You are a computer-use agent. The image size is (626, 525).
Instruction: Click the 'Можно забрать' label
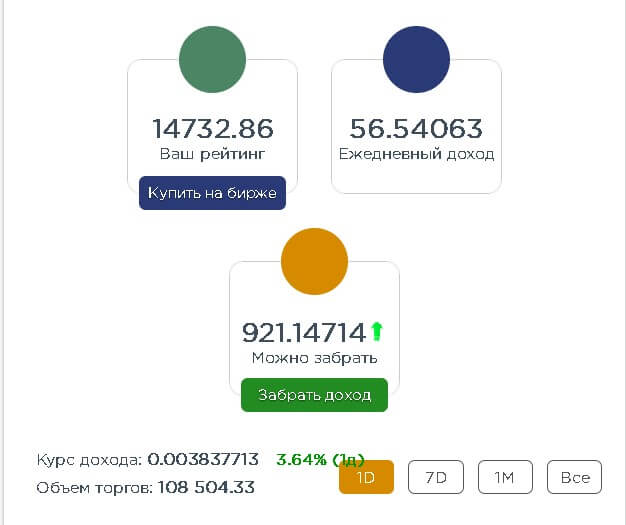pos(315,358)
